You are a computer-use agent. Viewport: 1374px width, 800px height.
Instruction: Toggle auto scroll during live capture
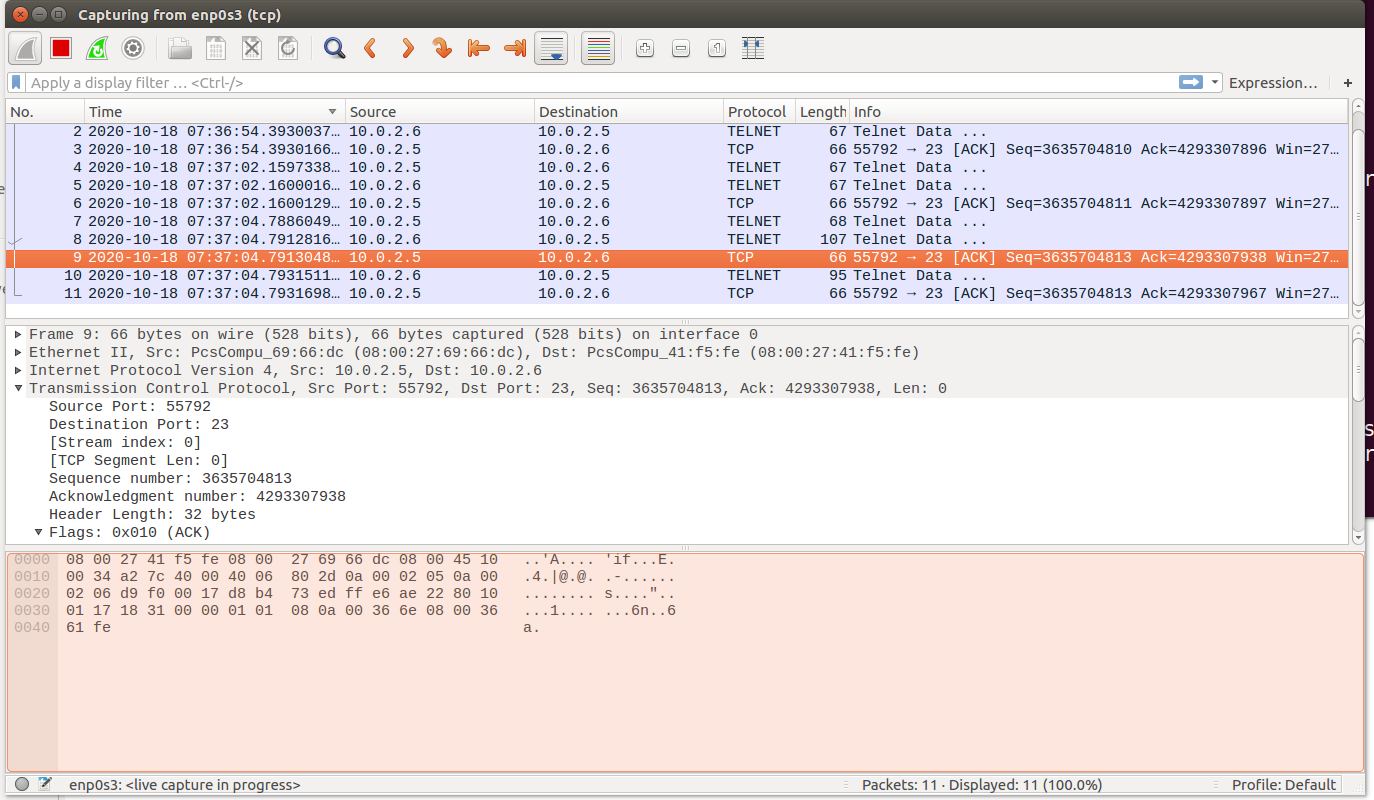(552, 48)
